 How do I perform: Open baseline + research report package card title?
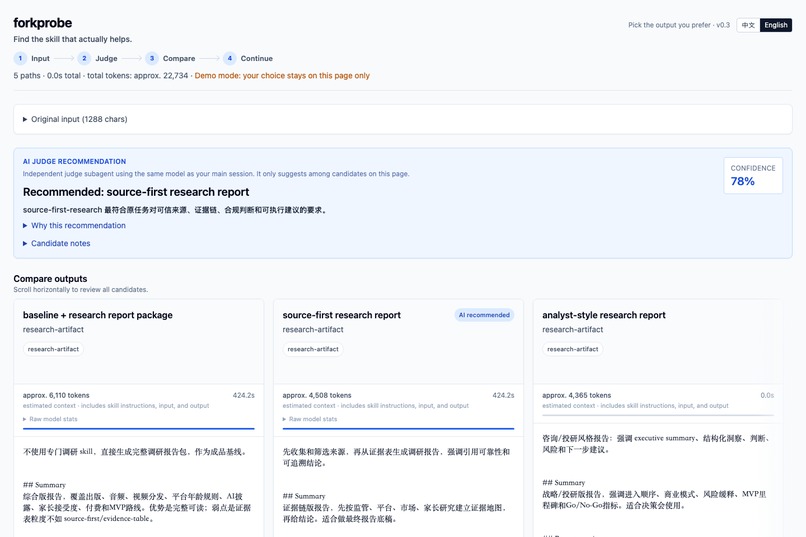(98, 315)
